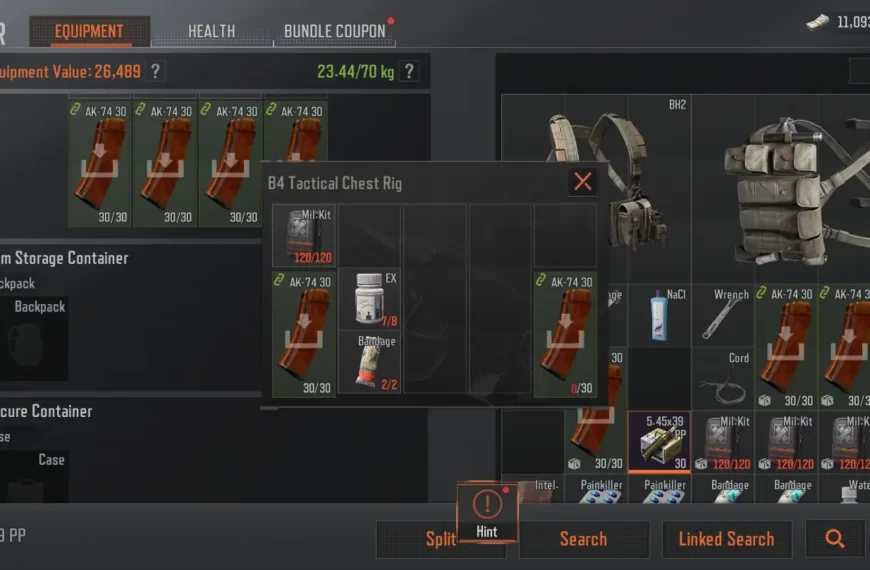This screenshot has height=570, width=870.
Task: Select the Cord item in stash
Action: (723, 379)
